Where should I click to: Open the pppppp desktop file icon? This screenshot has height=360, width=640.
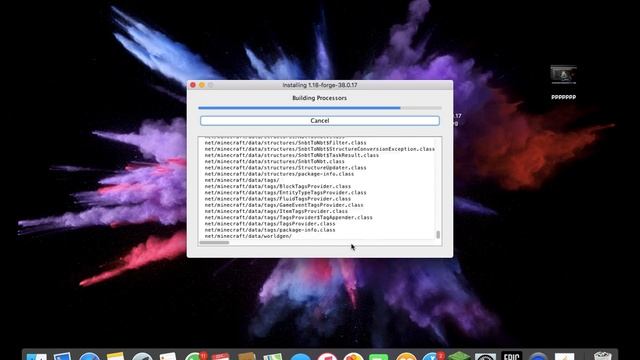tap(563, 76)
